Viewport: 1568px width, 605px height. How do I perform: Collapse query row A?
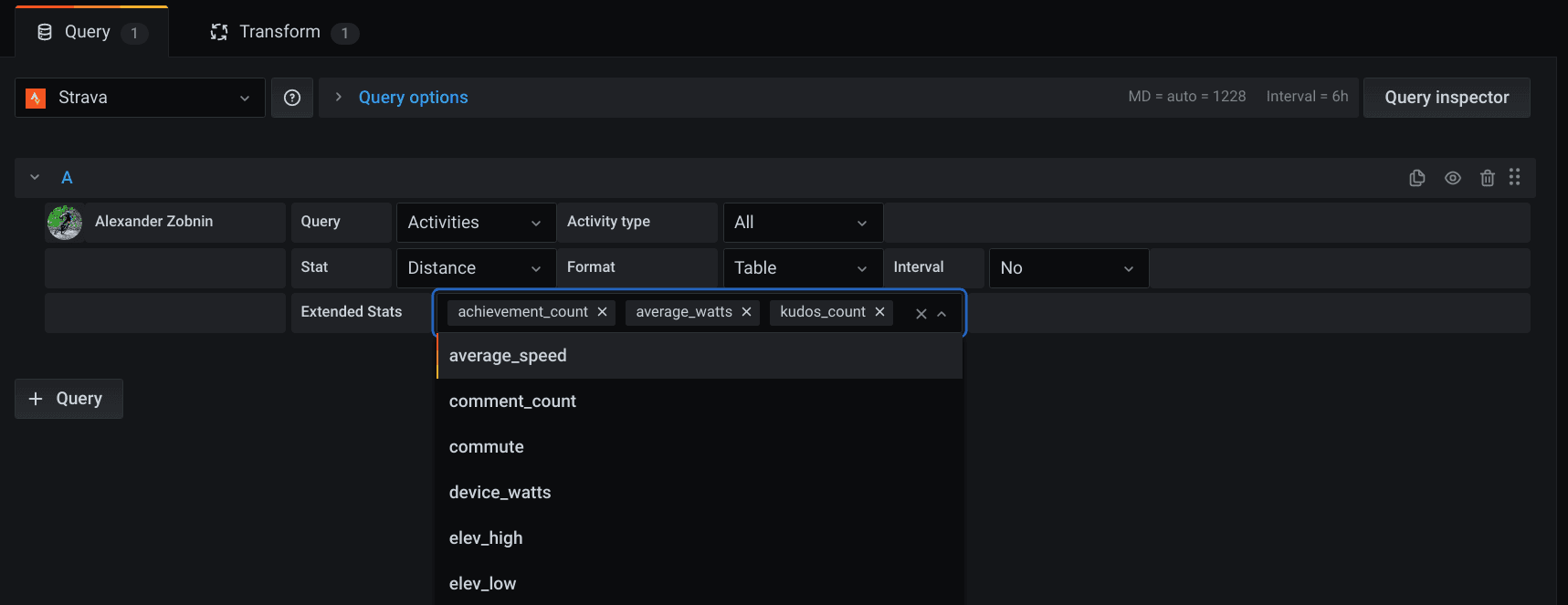click(x=35, y=177)
